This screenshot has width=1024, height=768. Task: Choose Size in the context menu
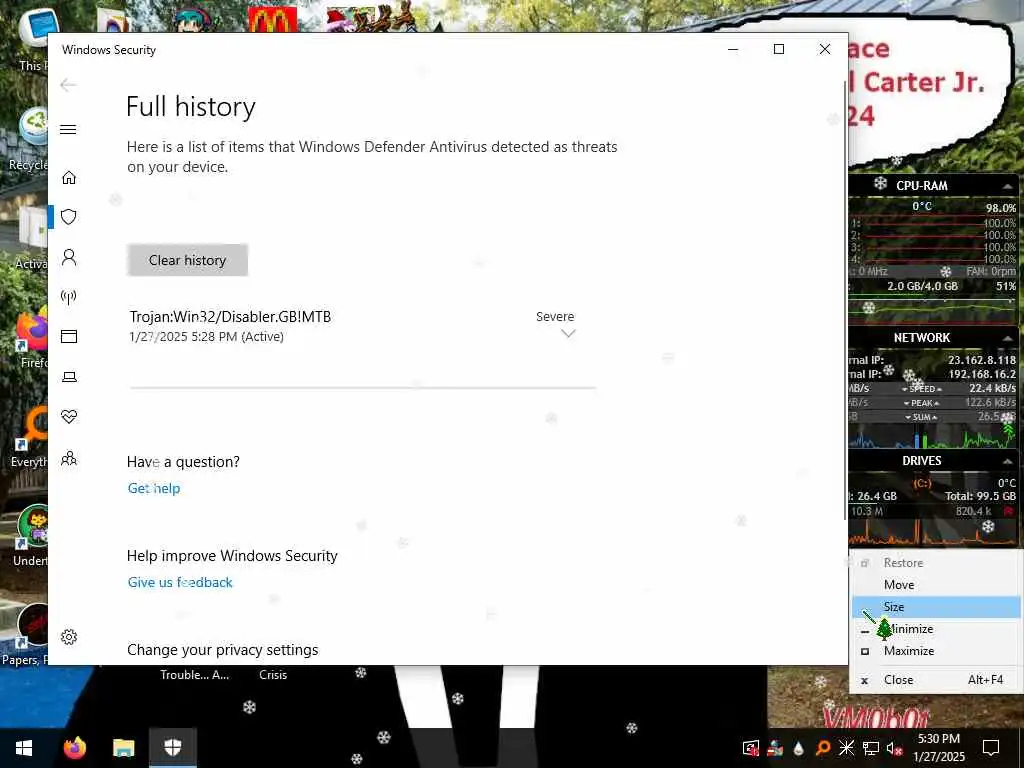[x=935, y=607]
